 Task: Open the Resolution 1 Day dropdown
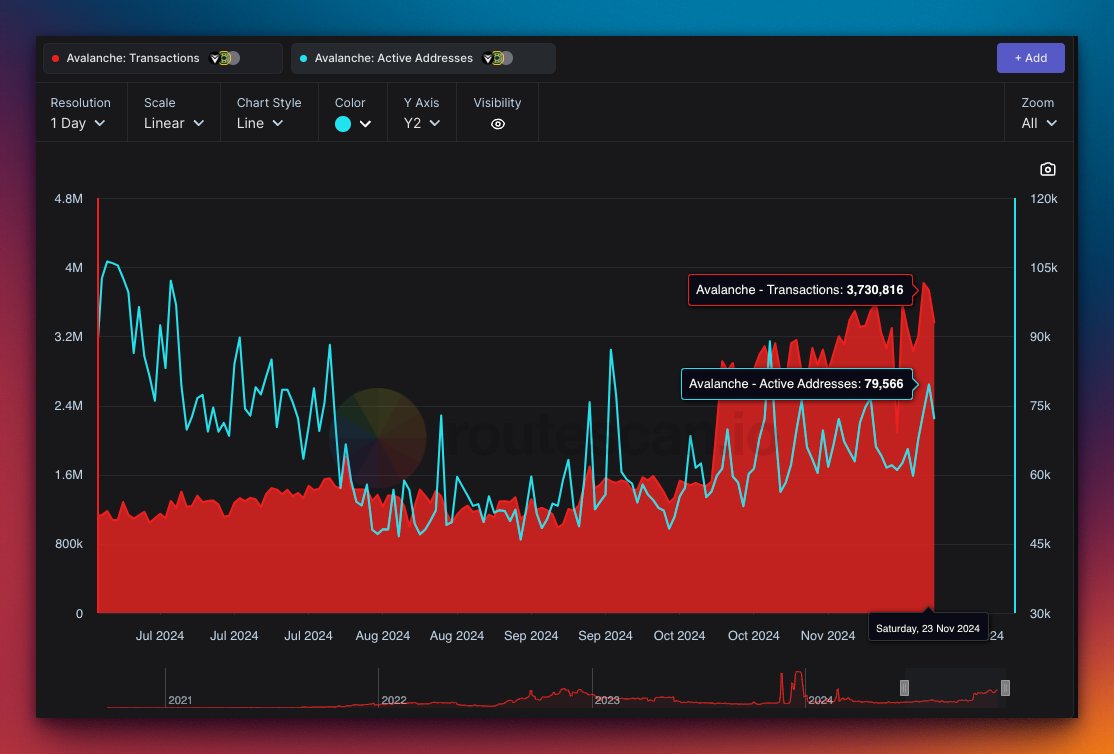(78, 123)
